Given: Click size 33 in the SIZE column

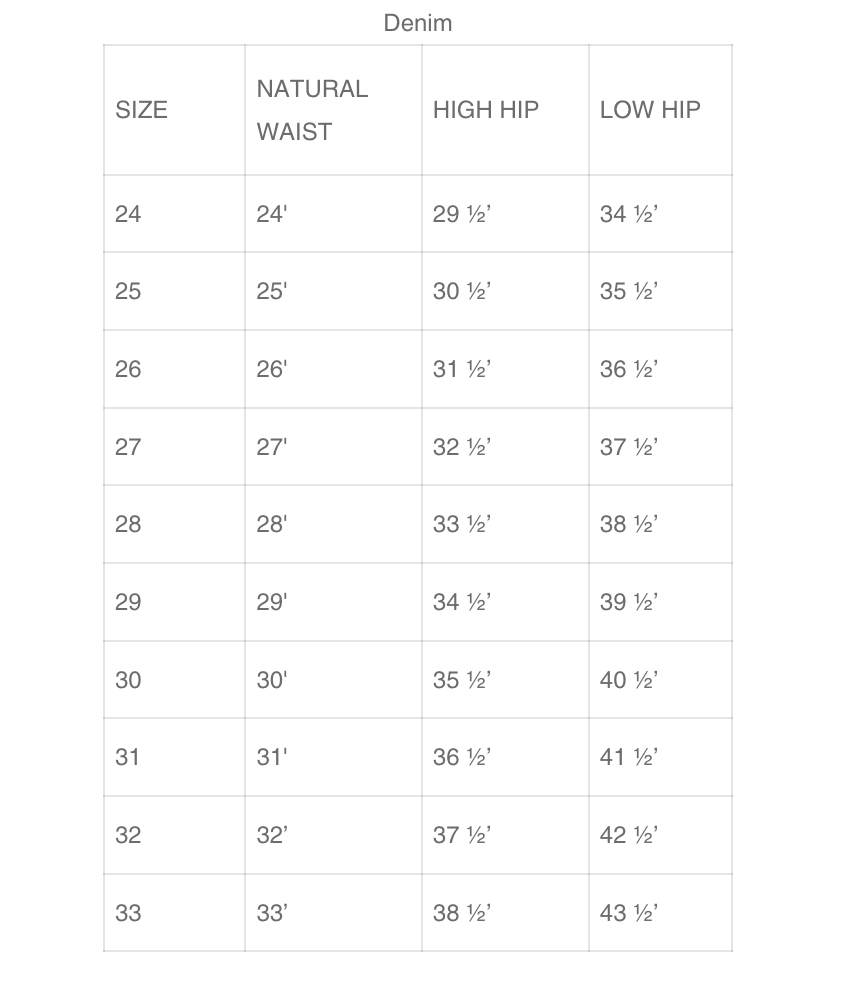Looking at the screenshot, I should [128, 913].
